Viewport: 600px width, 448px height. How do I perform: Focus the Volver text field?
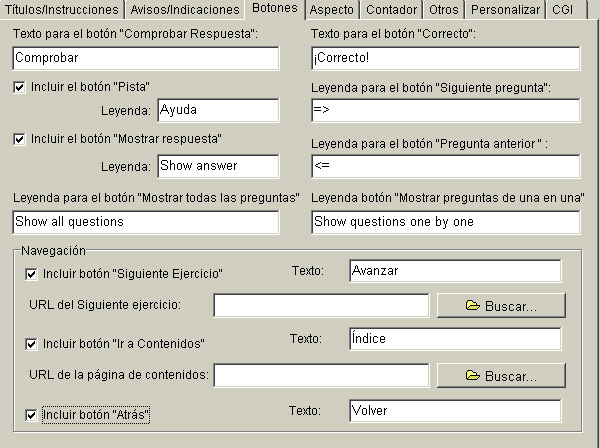click(x=454, y=411)
